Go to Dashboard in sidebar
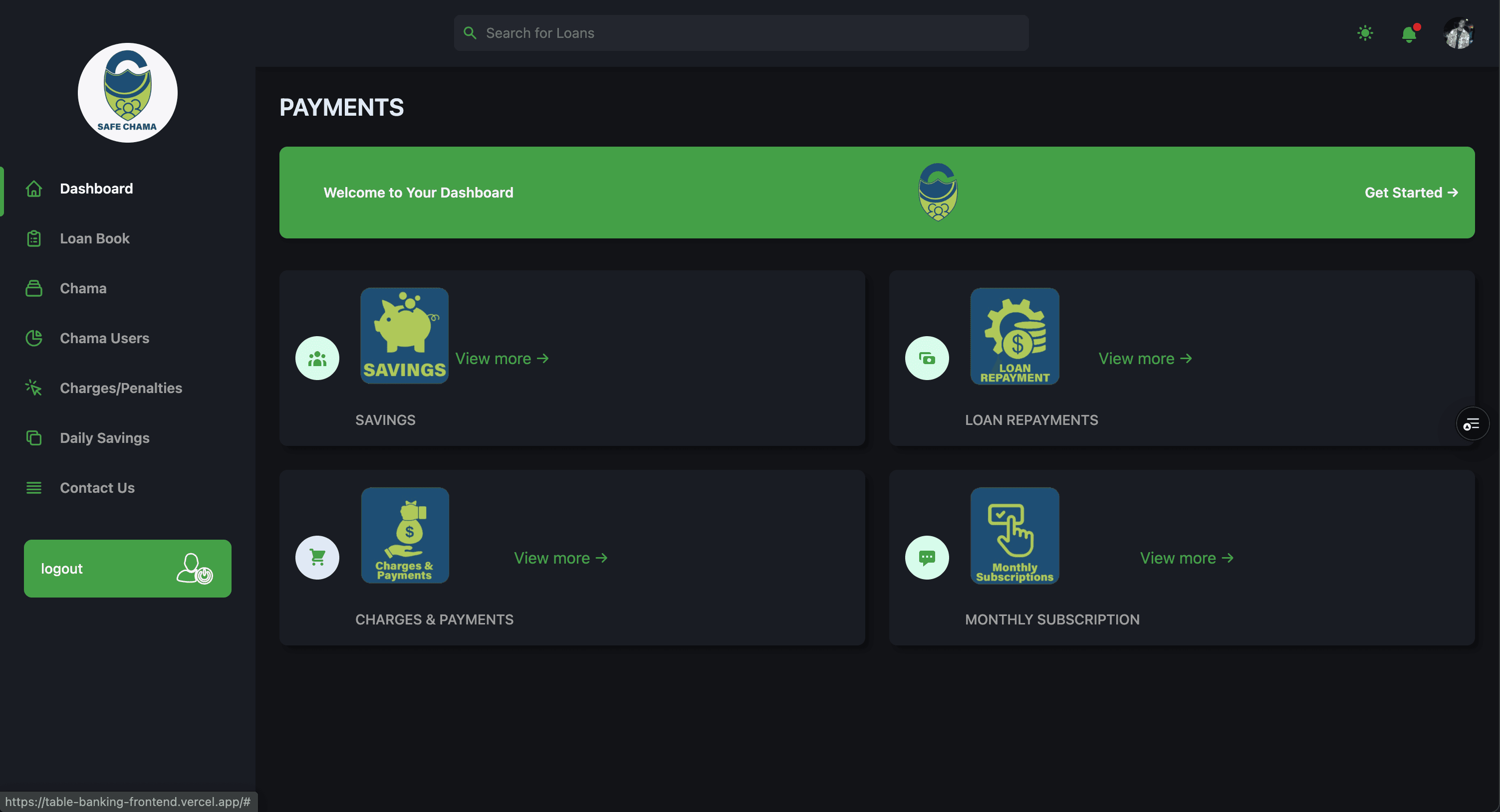The image size is (1500, 812). click(96, 189)
